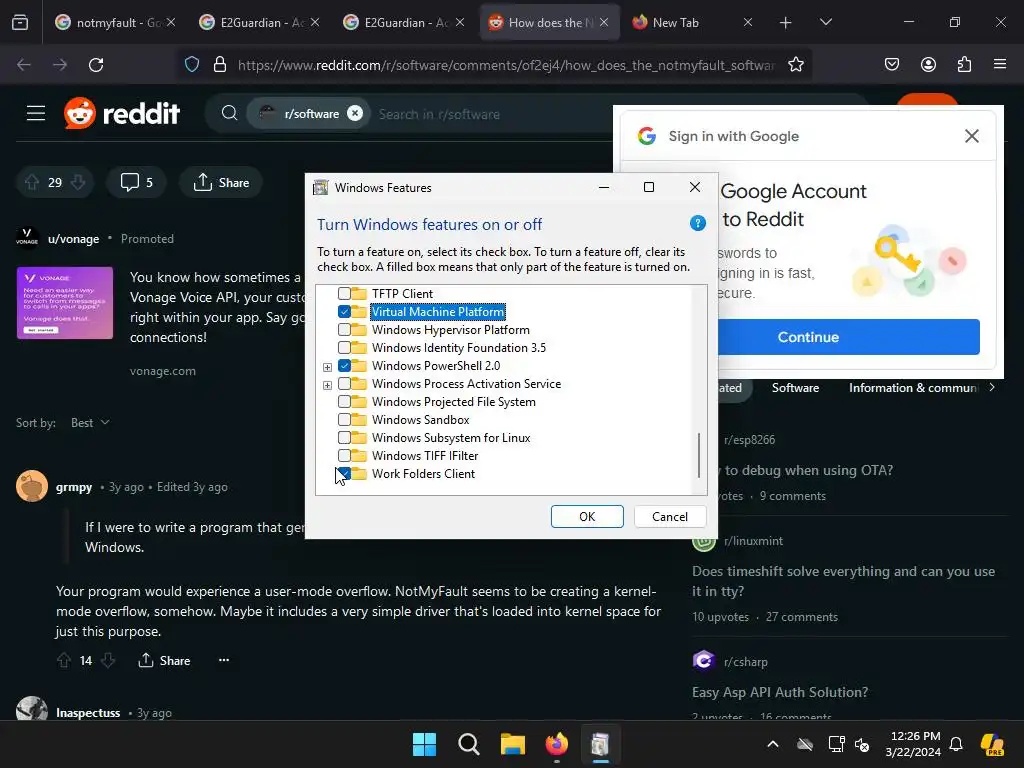Expand Windows Process Activation Service node
The width and height of the screenshot is (1024, 768).
(x=327, y=385)
